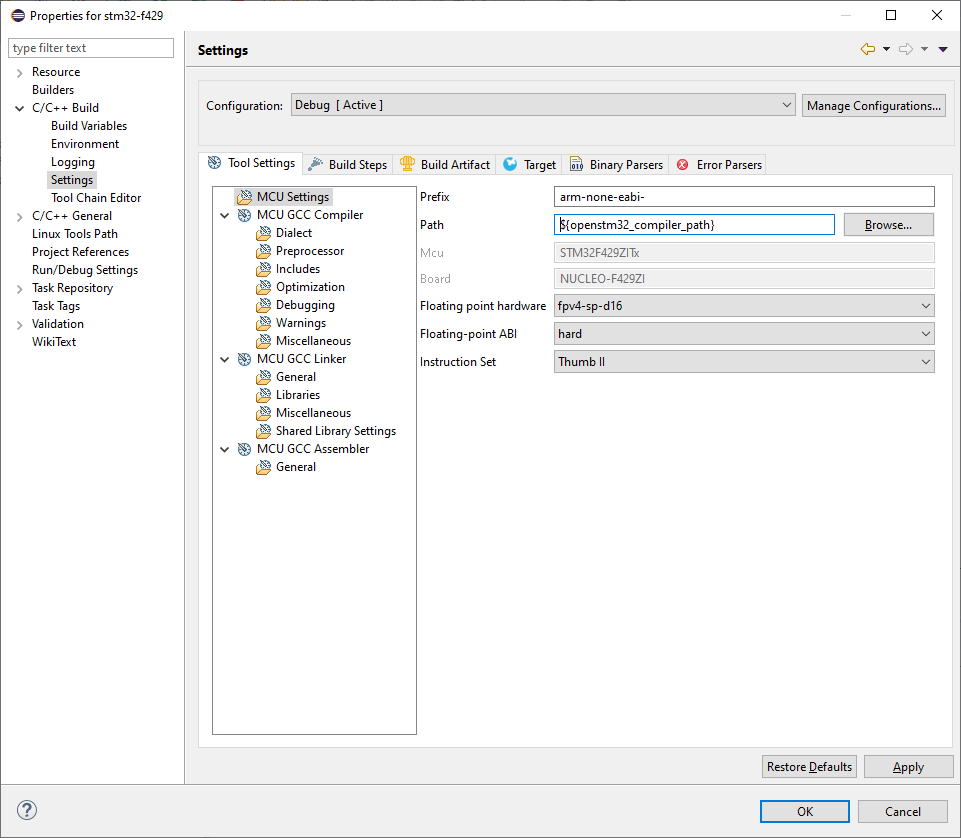Image resolution: width=961 pixels, height=838 pixels.
Task: Open the Floating-point ABI dropdown
Action: (x=744, y=334)
